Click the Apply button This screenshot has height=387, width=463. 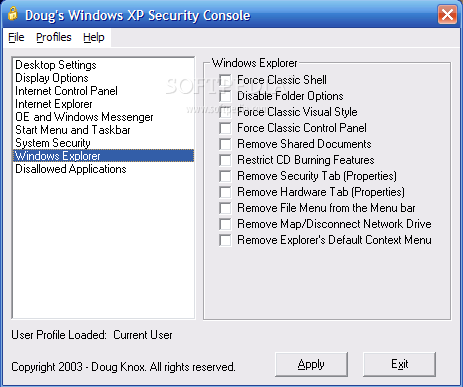(311, 364)
